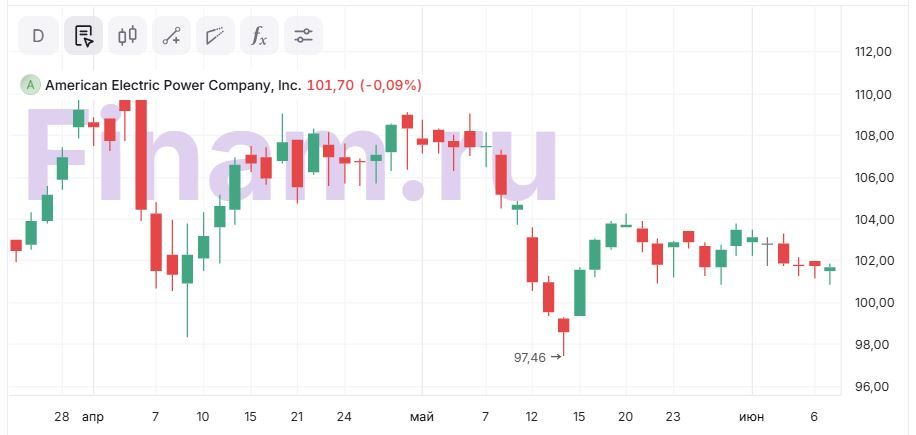Click the 'май' date axis label
The width and height of the screenshot is (916, 435).
click(x=422, y=416)
